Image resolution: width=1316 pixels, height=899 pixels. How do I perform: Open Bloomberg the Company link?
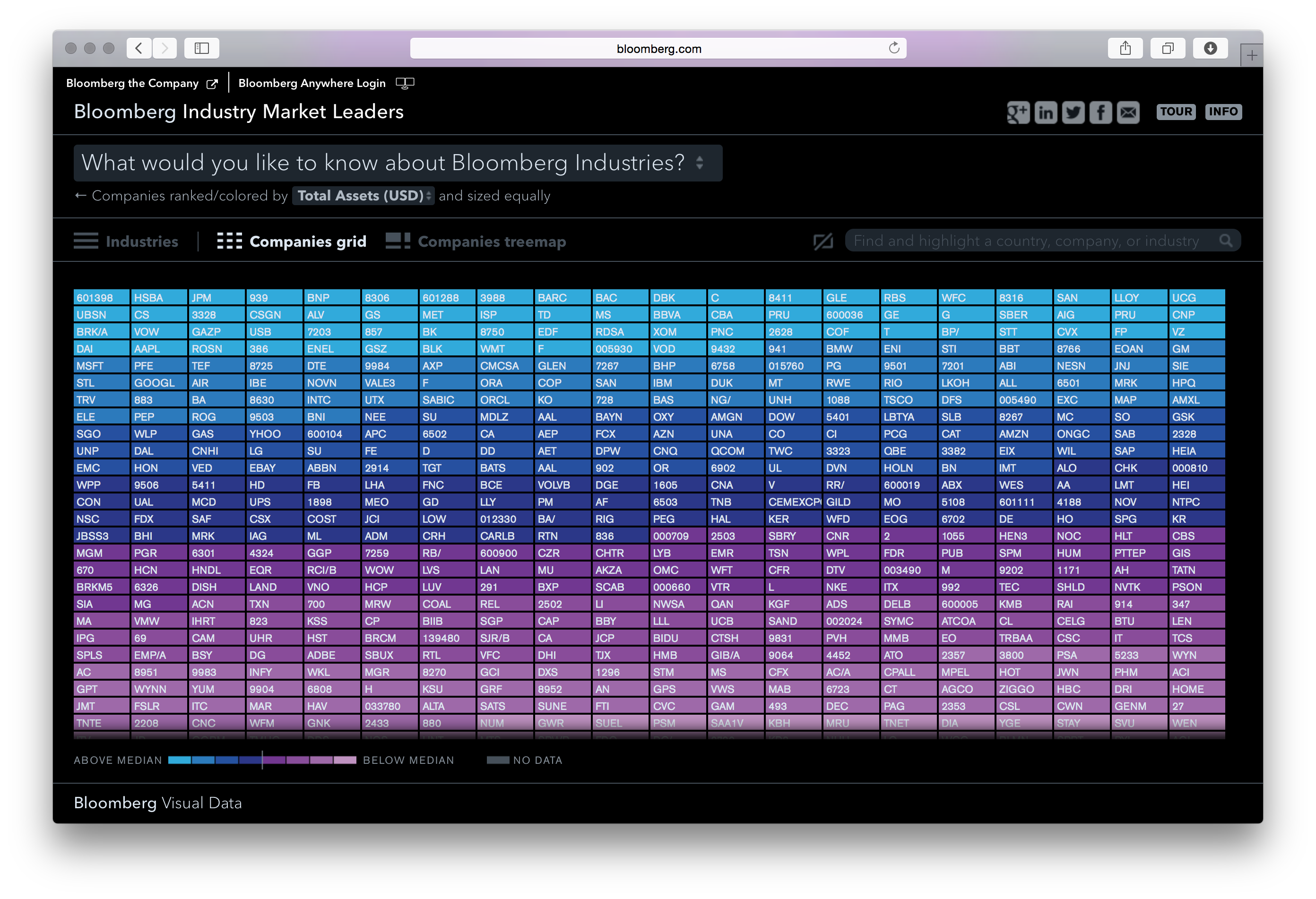click(x=134, y=83)
